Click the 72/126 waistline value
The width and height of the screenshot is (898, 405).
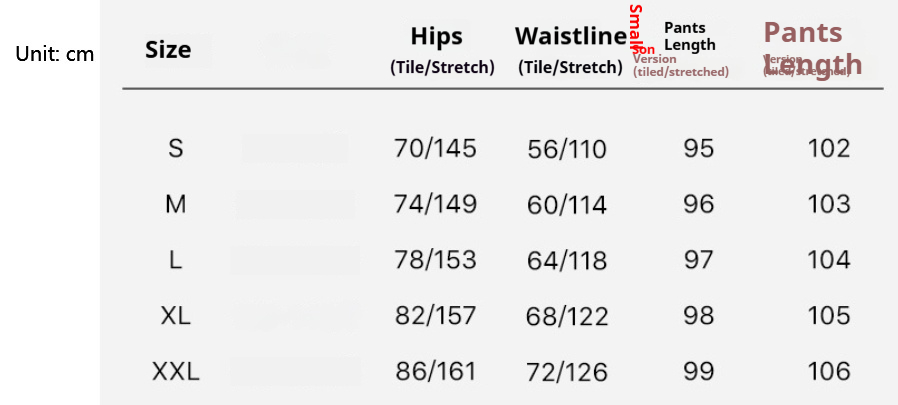[566, 373]
